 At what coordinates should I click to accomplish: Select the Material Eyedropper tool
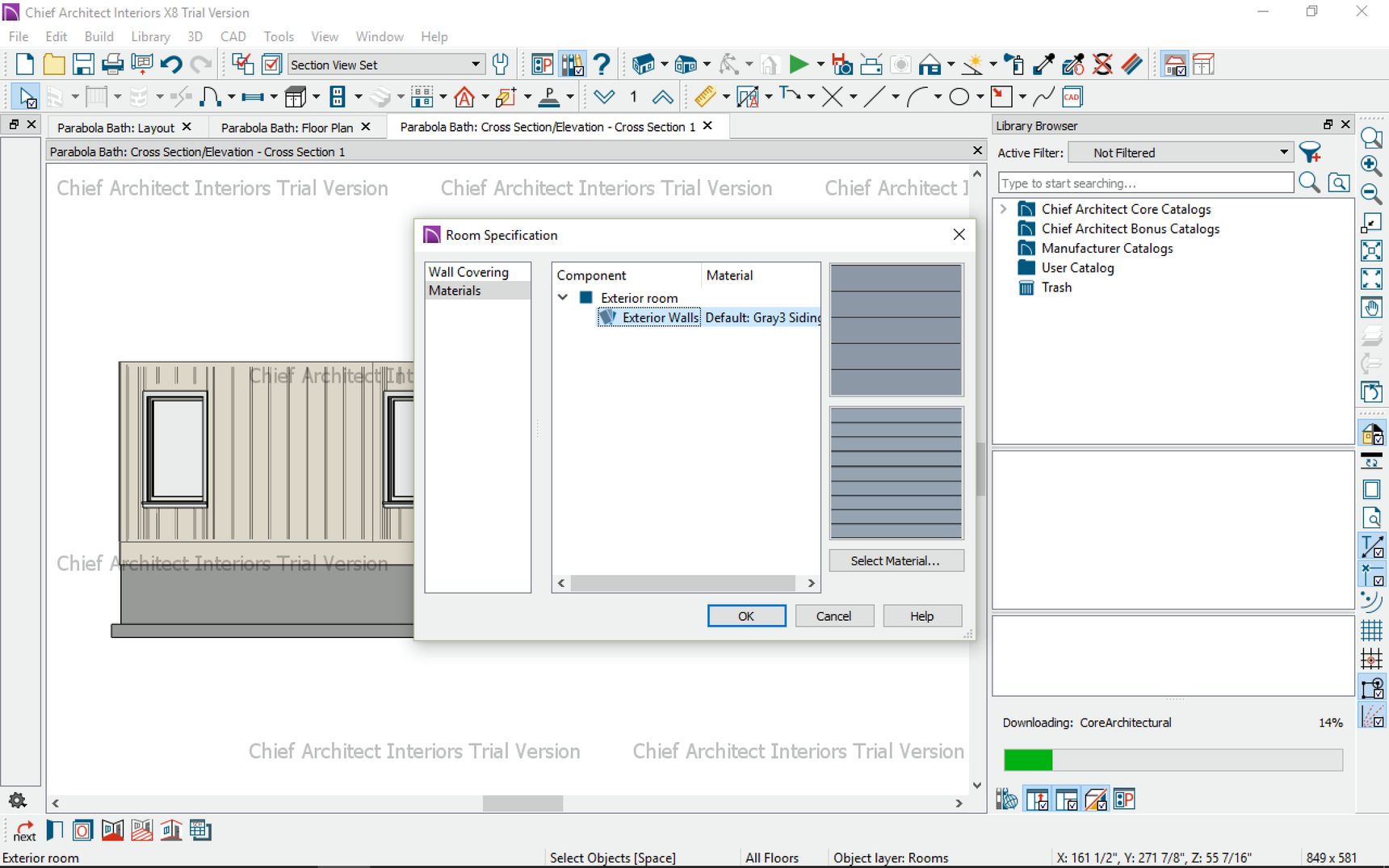coord(1044,65)
